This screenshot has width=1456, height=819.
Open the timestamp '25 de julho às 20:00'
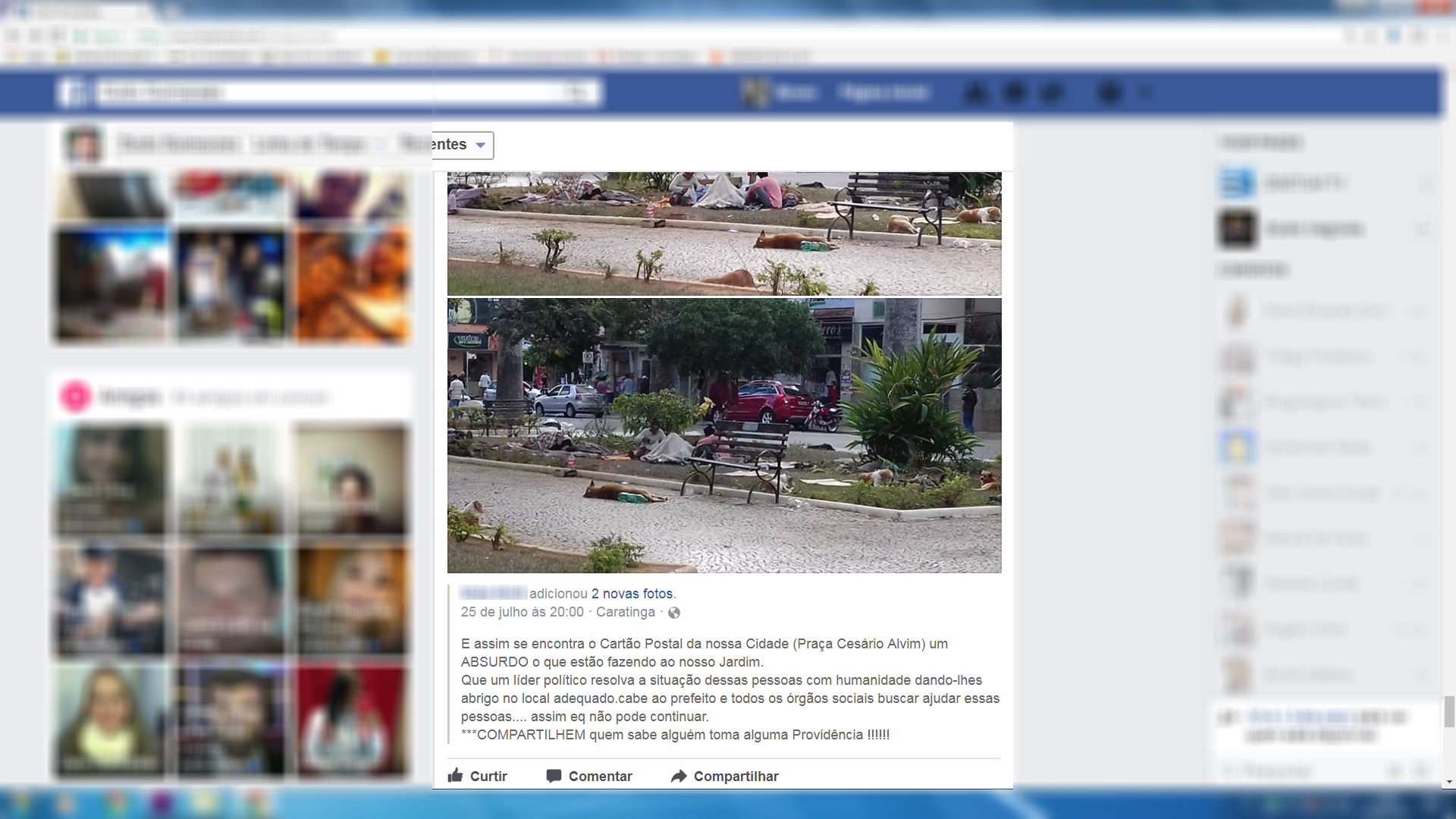pos(522,612)
